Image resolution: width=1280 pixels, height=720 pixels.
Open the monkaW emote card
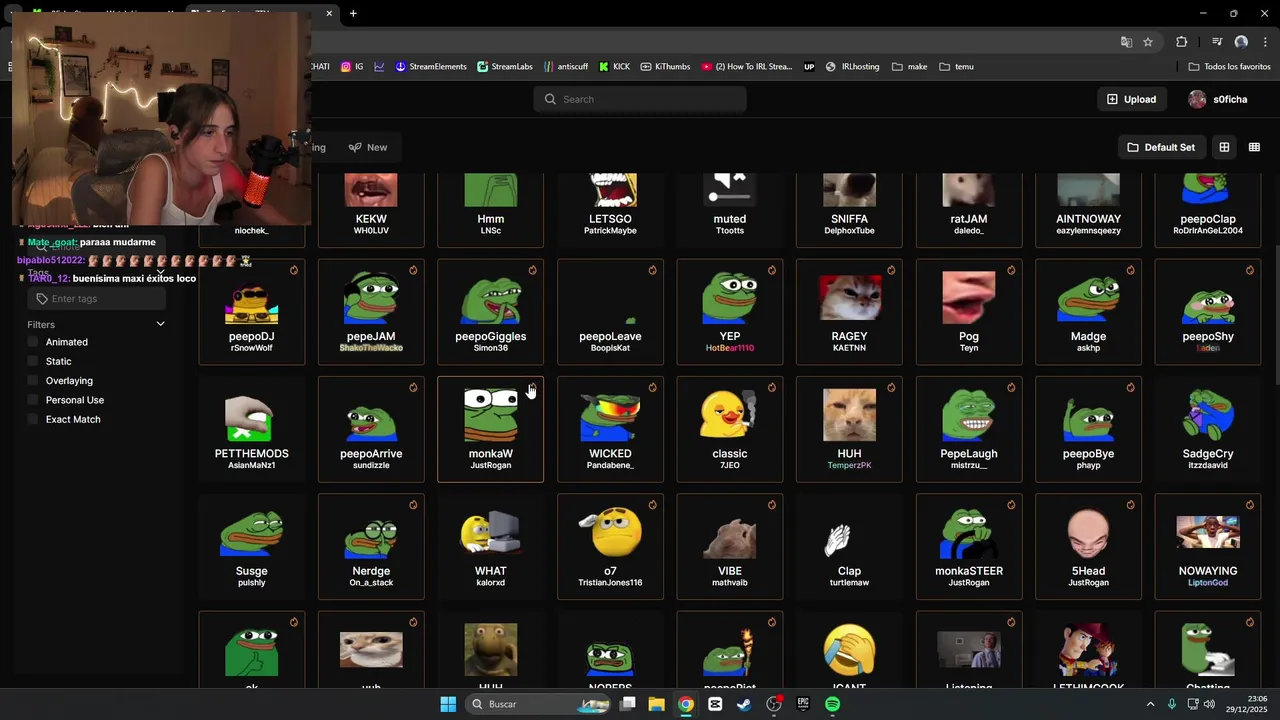coord(490,429)
